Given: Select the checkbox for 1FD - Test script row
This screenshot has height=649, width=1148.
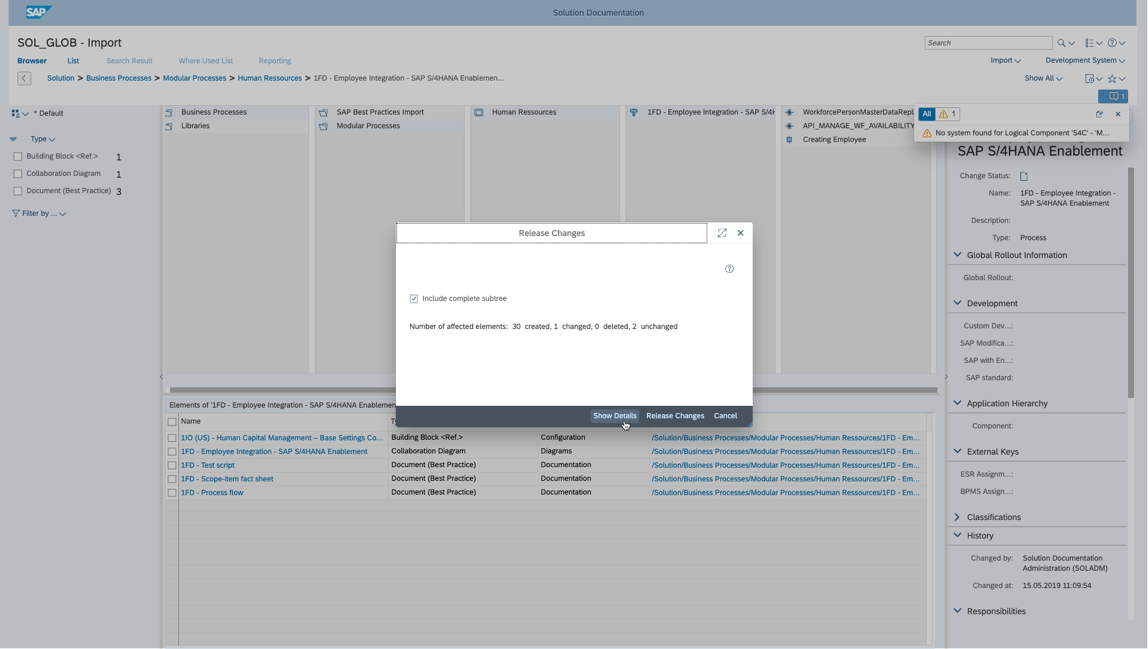Looking at the screenshot, I should 171,465.
